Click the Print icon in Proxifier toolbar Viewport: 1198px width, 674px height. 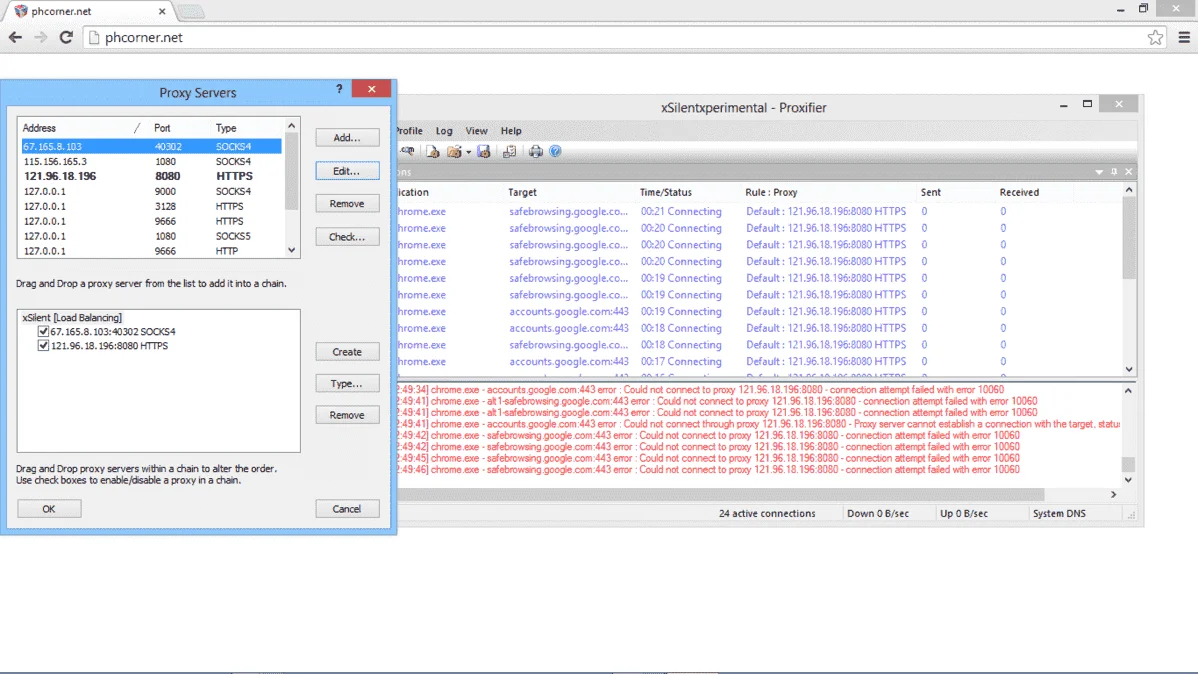[536, 151]
